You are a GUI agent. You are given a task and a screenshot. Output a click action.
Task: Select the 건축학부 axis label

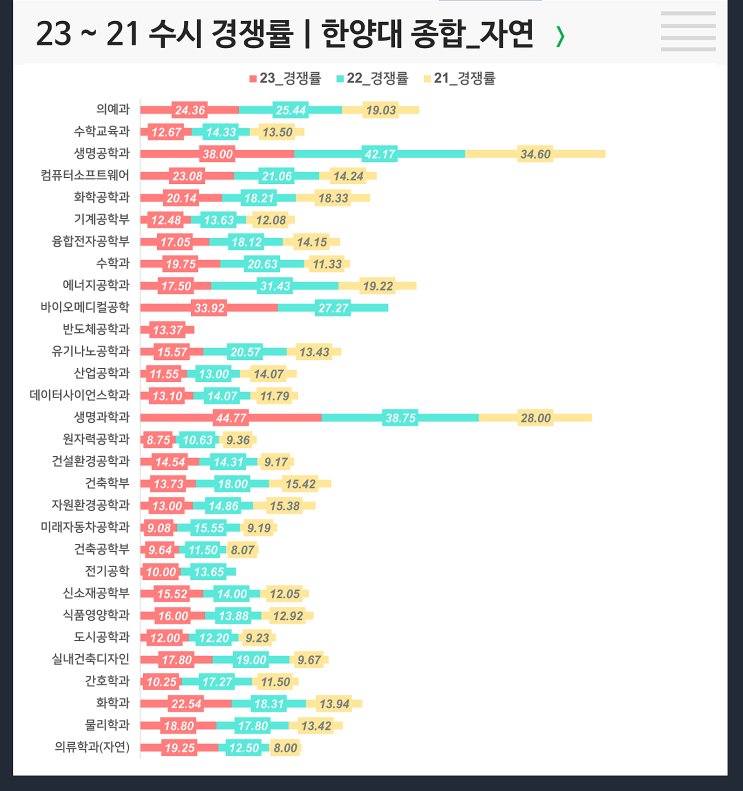pyautogui.click(x=107, y=483)
